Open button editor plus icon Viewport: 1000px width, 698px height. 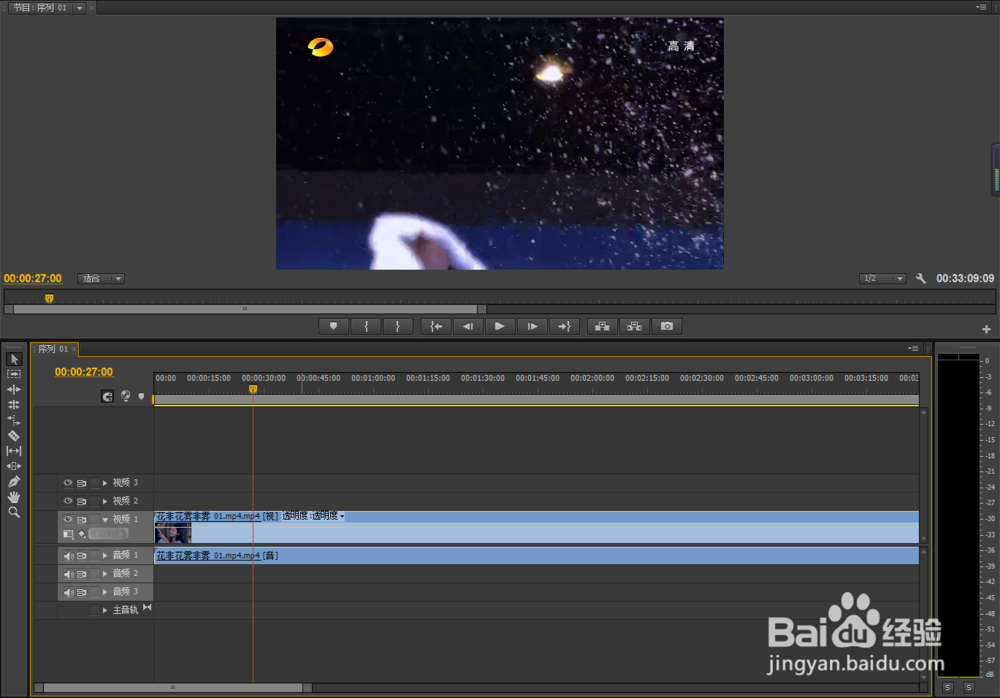[986, 329]
